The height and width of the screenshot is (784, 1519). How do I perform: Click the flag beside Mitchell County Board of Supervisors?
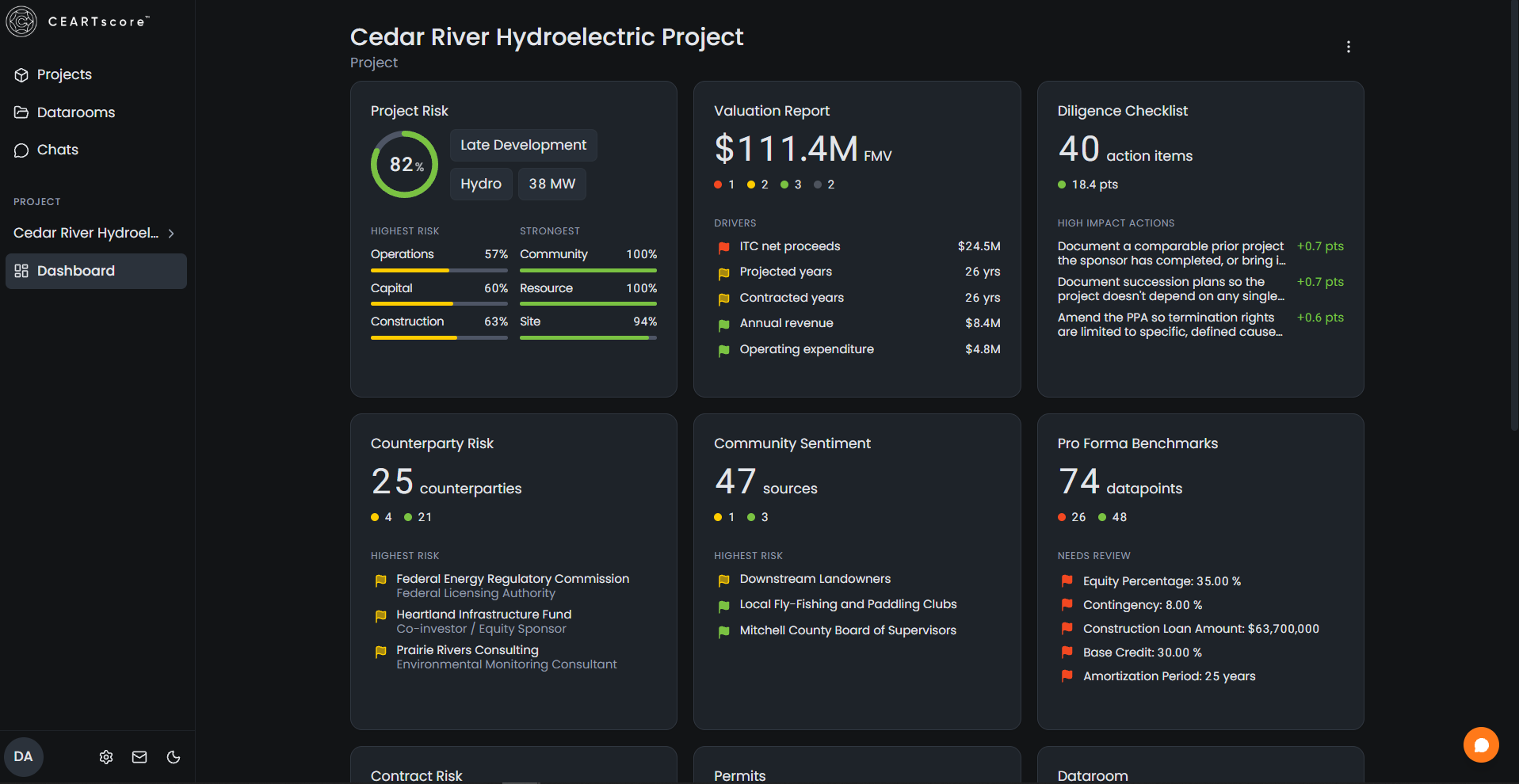point(723,632)
